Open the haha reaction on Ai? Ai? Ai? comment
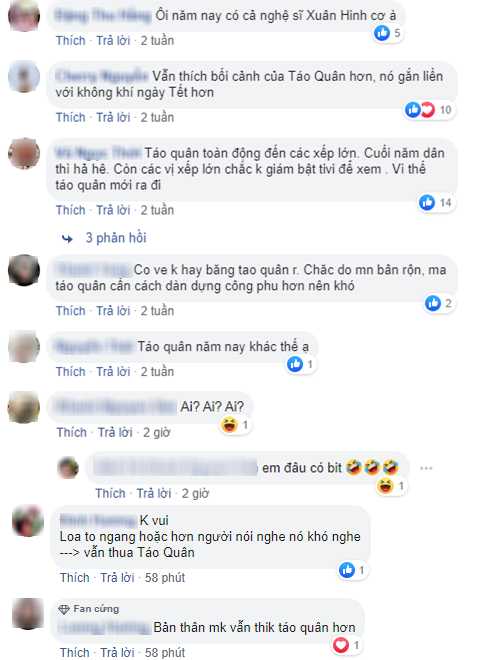The width and height of the screenshot is (487, 660). [x=235, y=425]
